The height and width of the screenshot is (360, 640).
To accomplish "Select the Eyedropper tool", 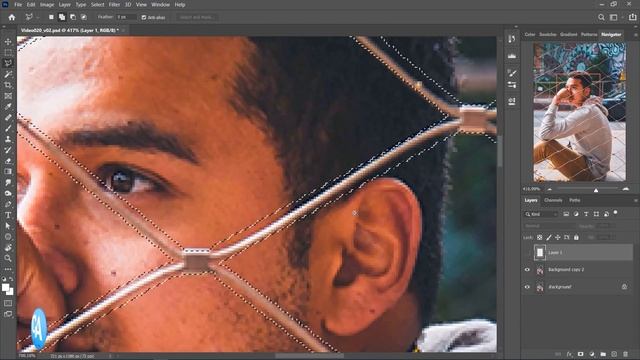I will pos(8,107).
